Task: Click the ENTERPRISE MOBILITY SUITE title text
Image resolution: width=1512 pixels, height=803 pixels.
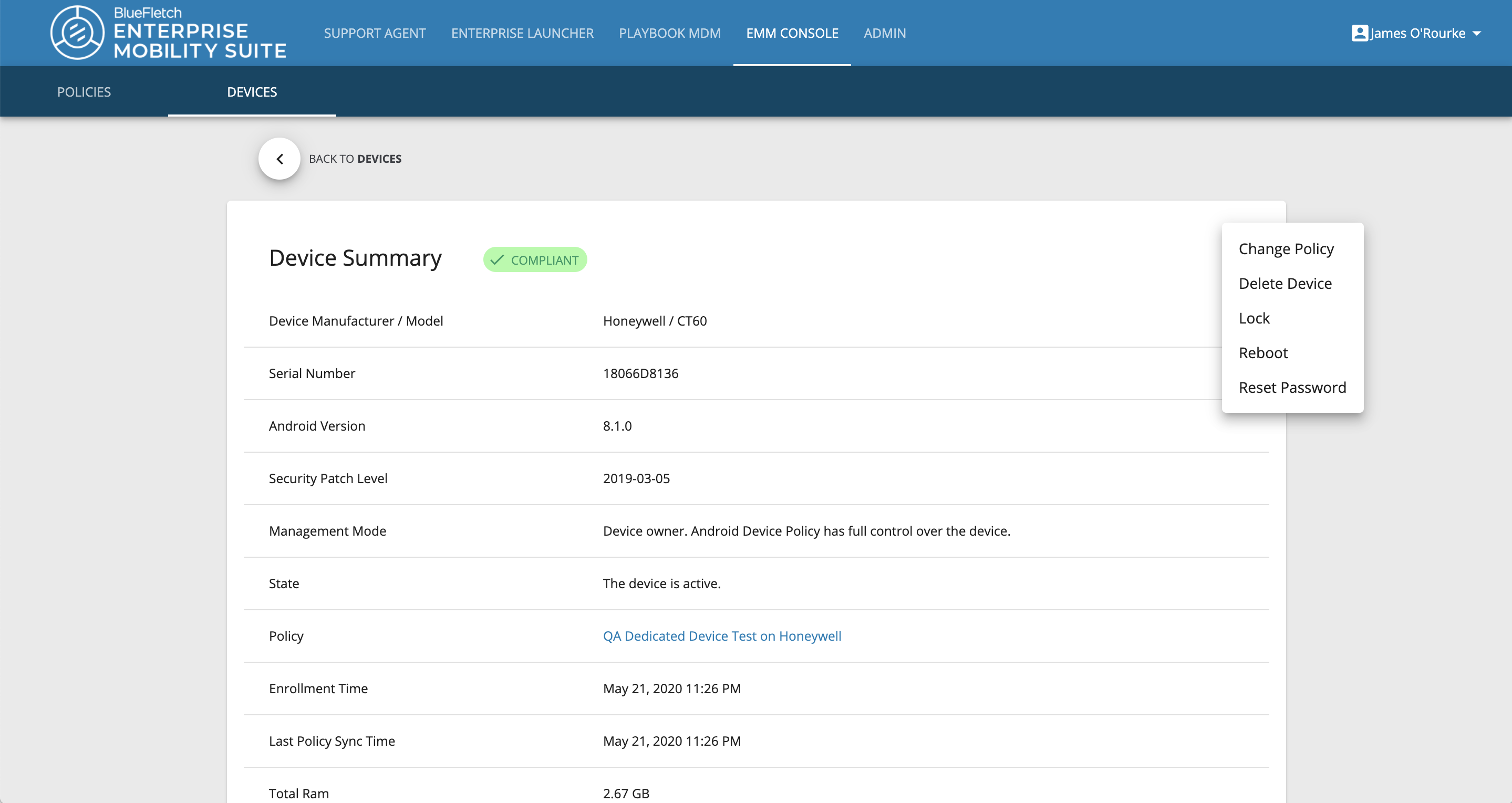Action: pos(200,41)
